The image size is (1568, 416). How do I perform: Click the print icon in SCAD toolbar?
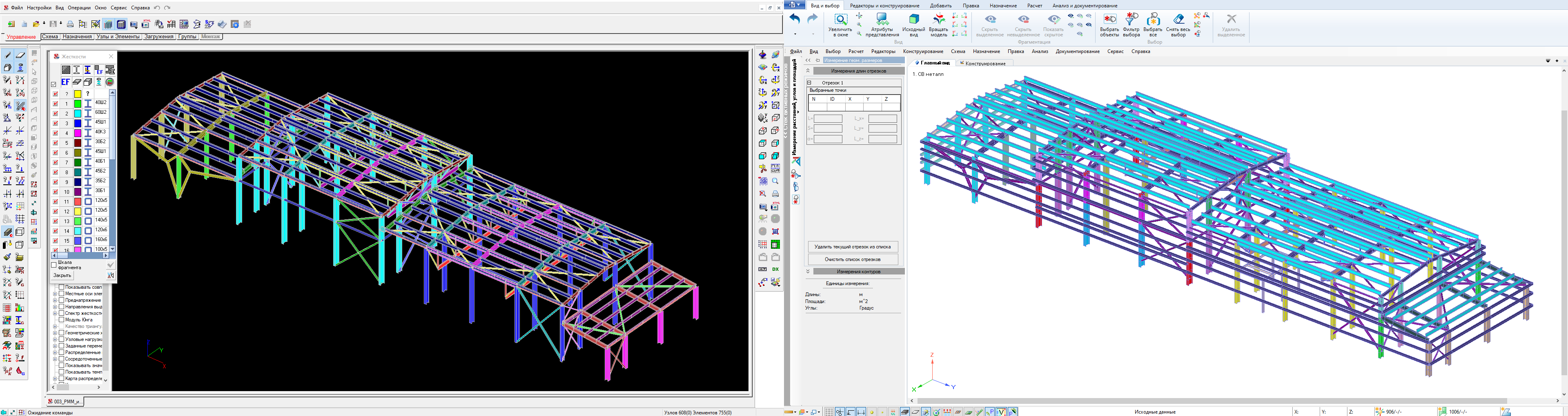(70, 24)
